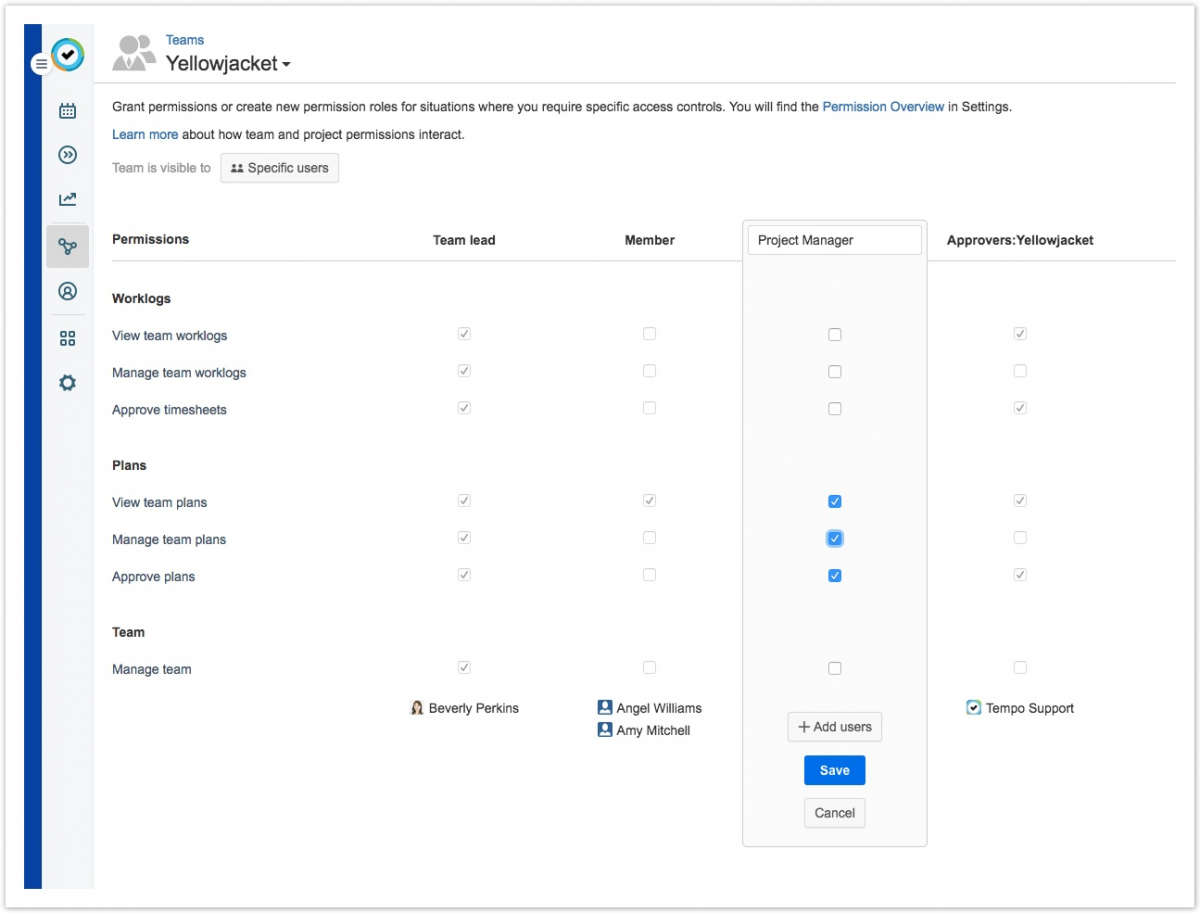Check Manage team for Project Manager
Viewport: 1200px width, 913px height.
click(835, 669)
